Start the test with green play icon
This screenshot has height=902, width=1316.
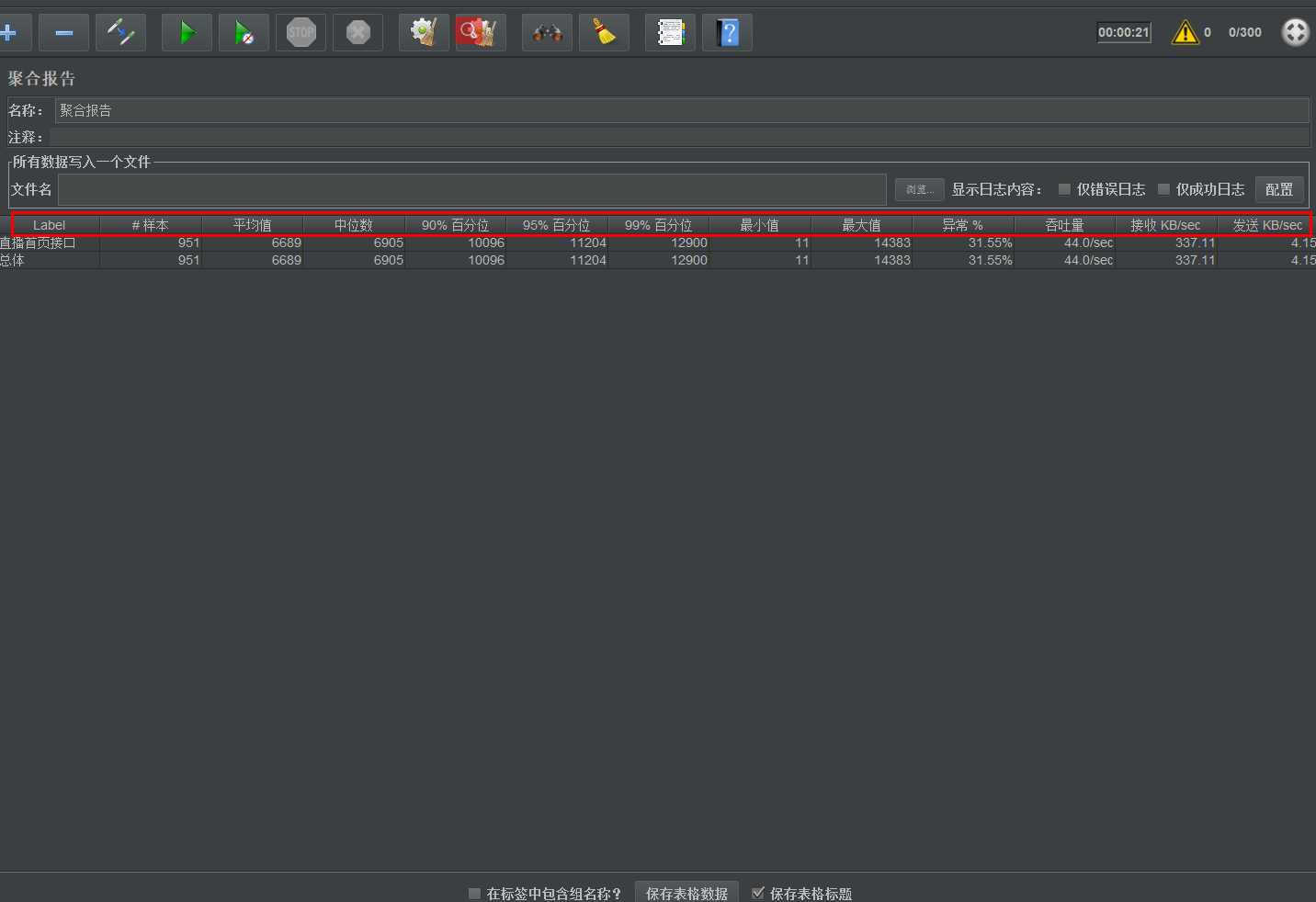coord(187,33)
